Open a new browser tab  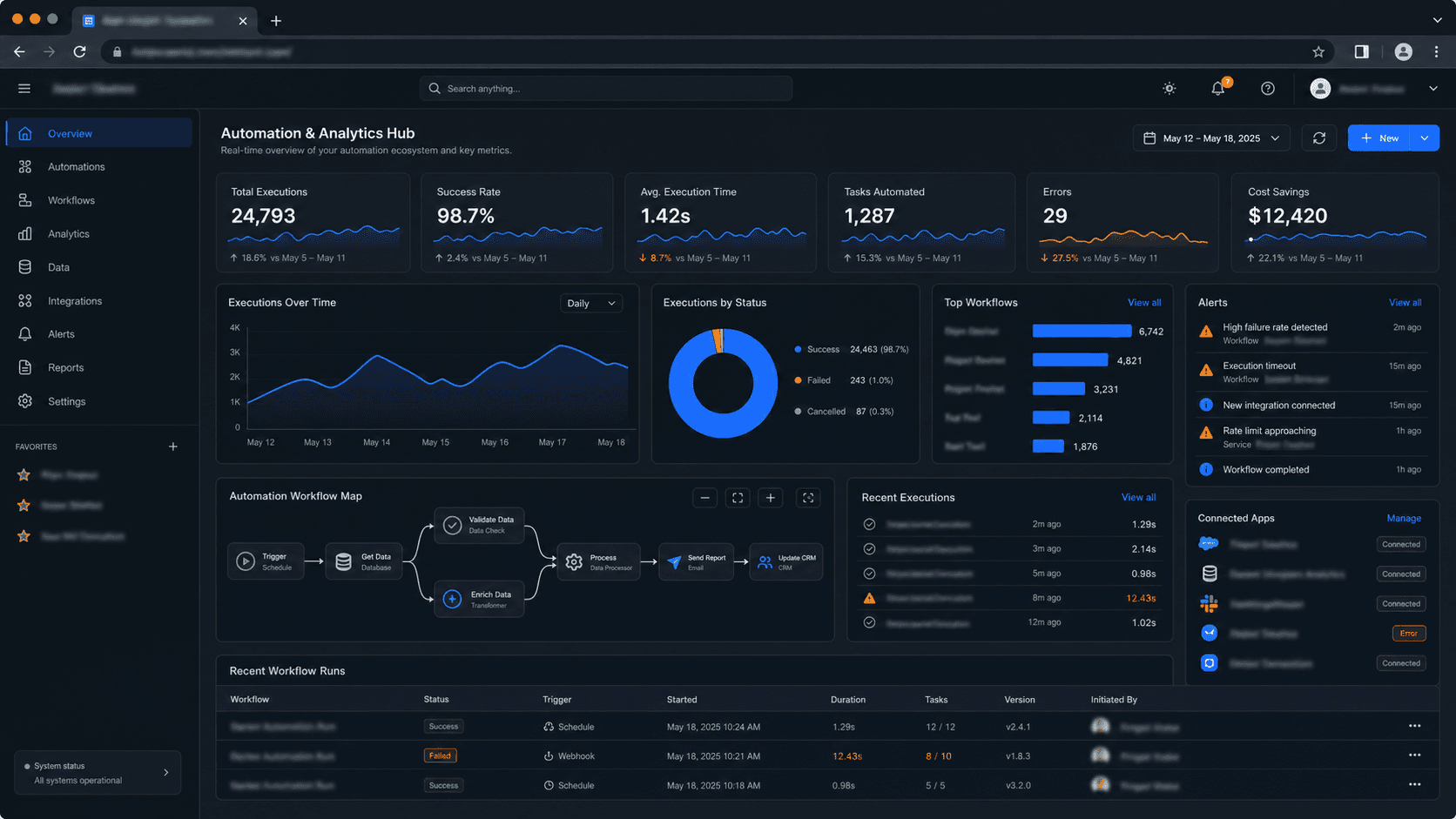tap(276, 21)
